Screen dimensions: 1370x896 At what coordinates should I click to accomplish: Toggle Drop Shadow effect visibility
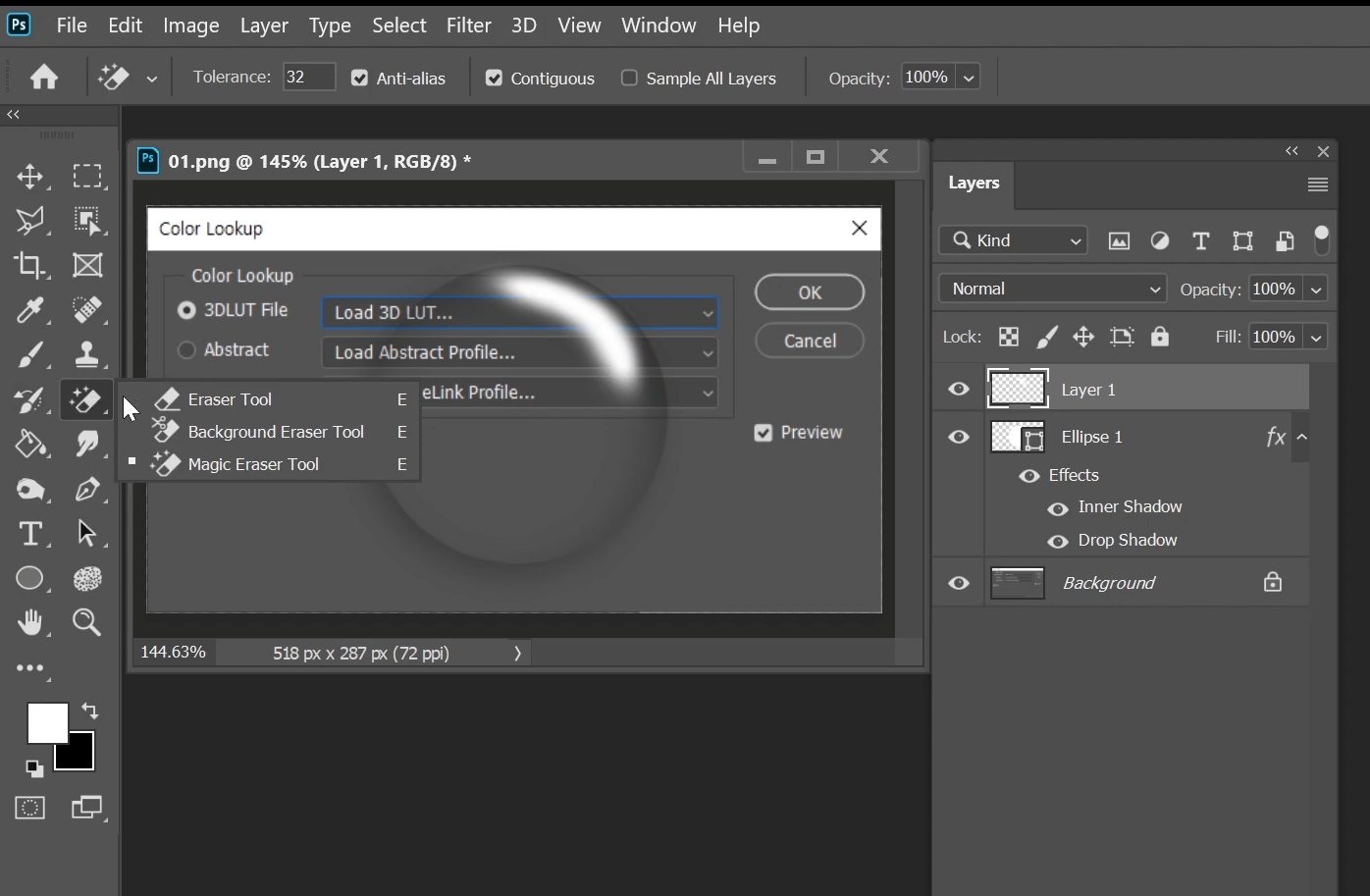[x=1058, y=542]
